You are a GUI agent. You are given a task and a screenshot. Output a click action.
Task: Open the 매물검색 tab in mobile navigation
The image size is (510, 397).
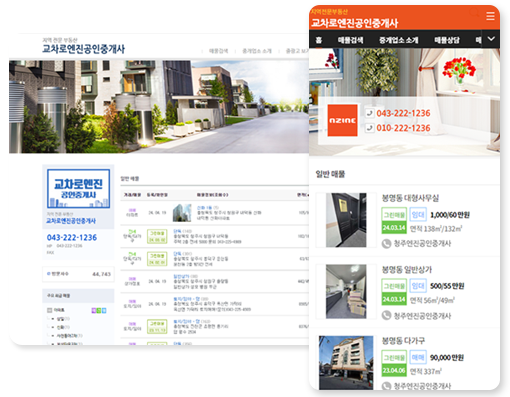[350, 40]
